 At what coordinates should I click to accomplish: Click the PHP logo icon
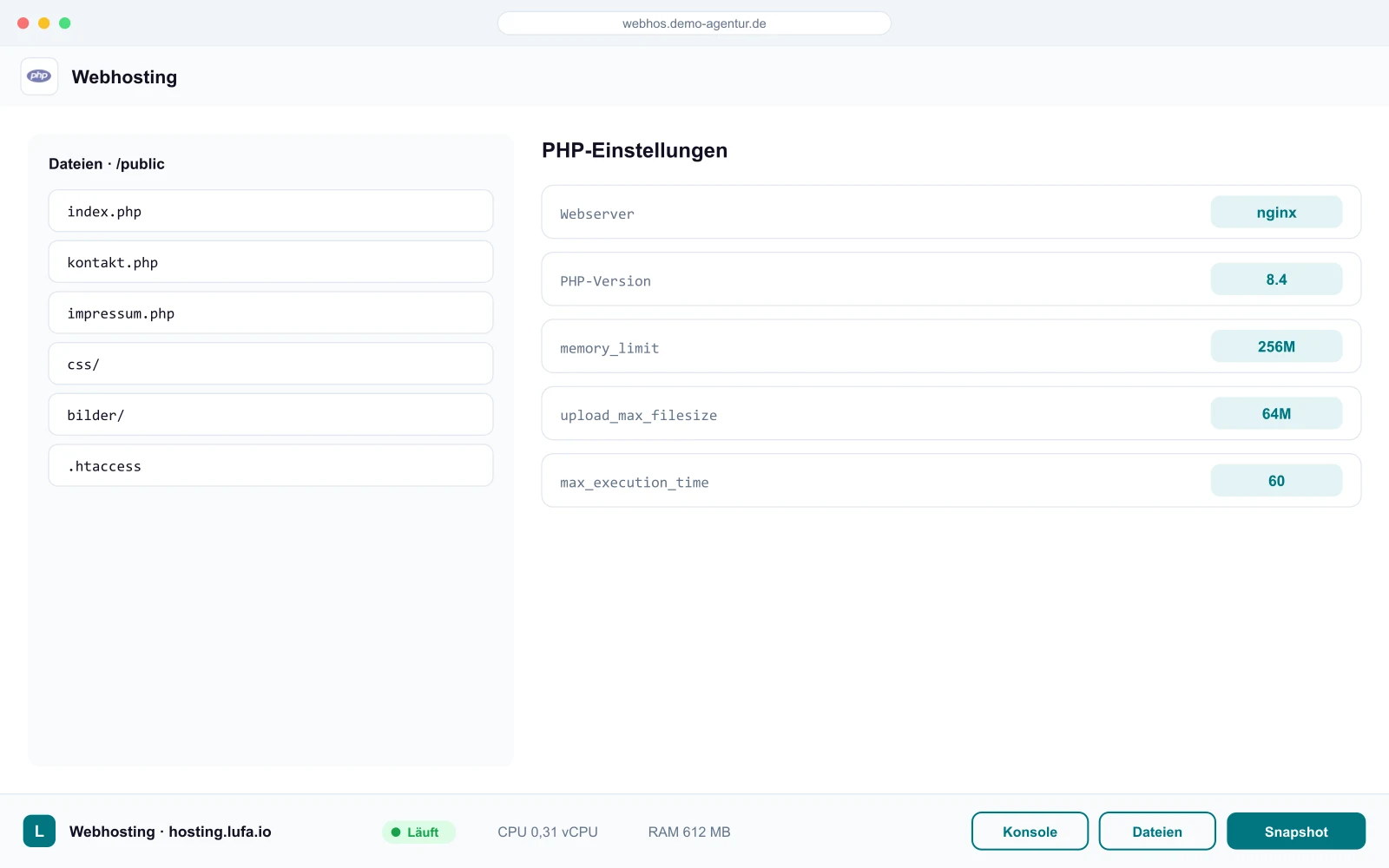[x=39, y=76]
